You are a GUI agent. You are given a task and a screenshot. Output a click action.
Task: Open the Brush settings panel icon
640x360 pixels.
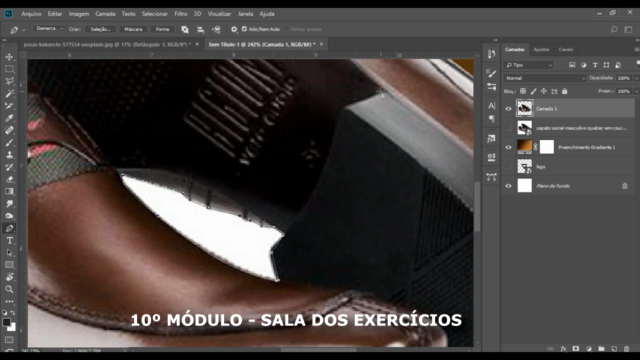pyautogui.click(x=491, y=73)
